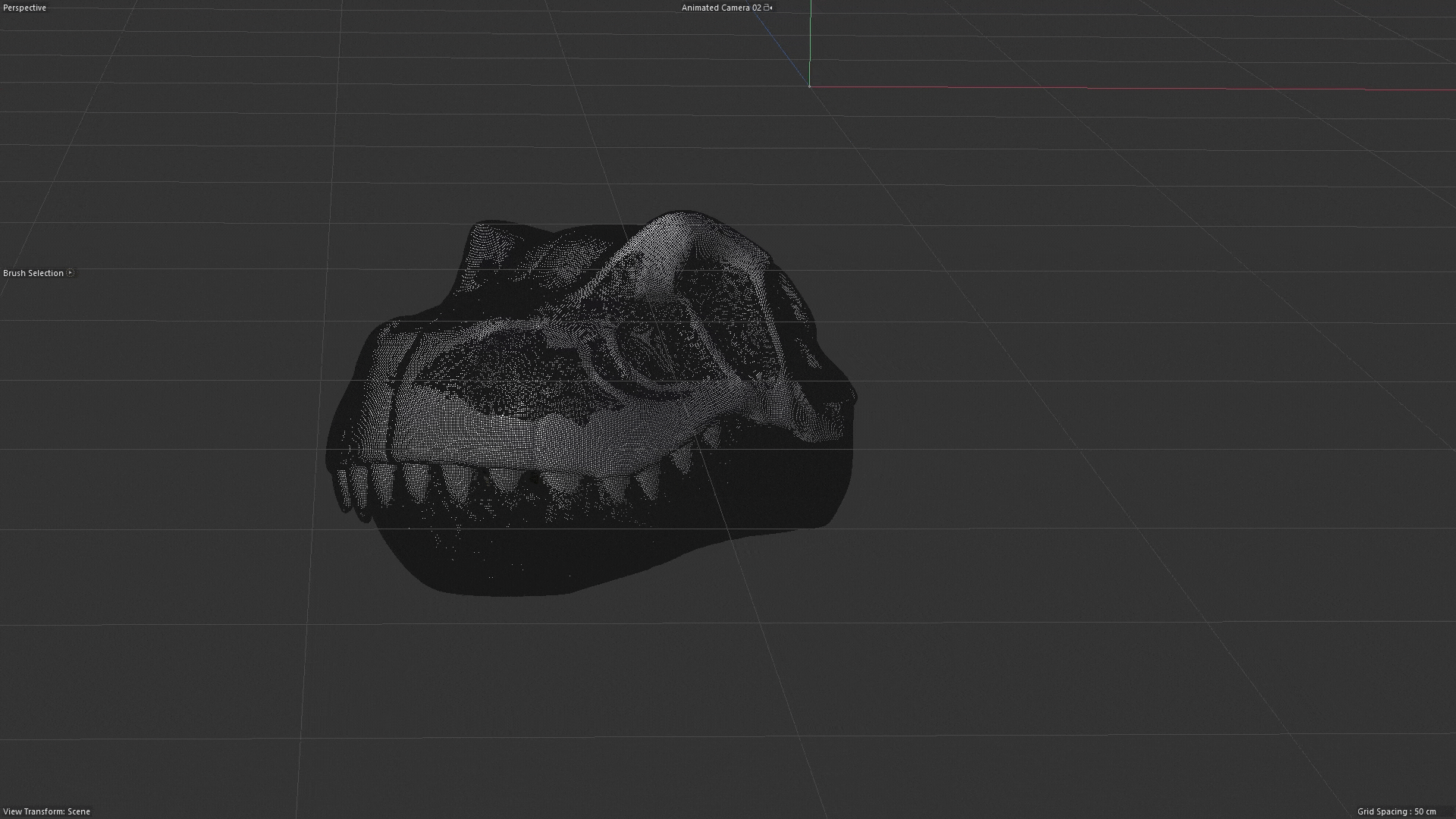Click the Animated Camera 02 label

click(720, 8)
